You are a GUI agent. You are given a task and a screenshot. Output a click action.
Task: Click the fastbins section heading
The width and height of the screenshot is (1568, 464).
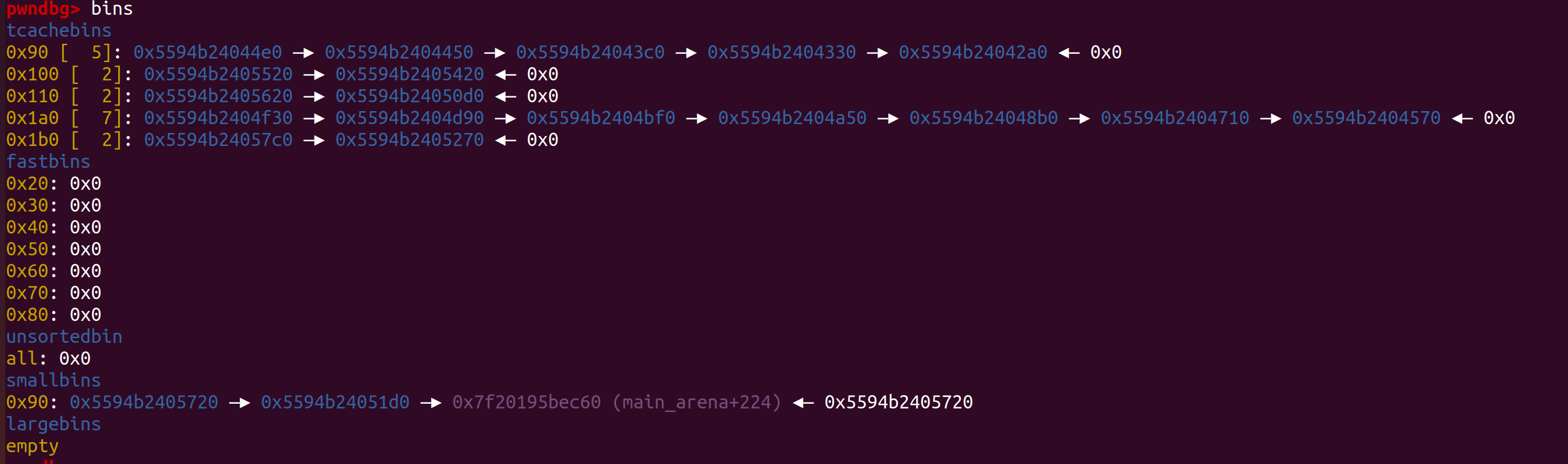(x=48, y=161)
